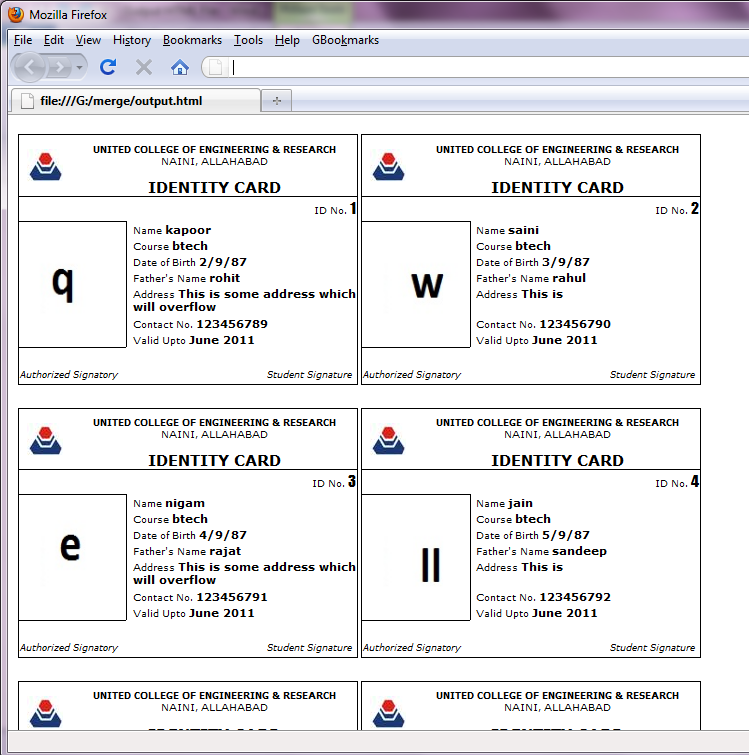Viewport: 749px width, 755px height.
Task: Click 'IDENTITY CARD' heading on kapoor's card
Action: click(x=214, y=187)
